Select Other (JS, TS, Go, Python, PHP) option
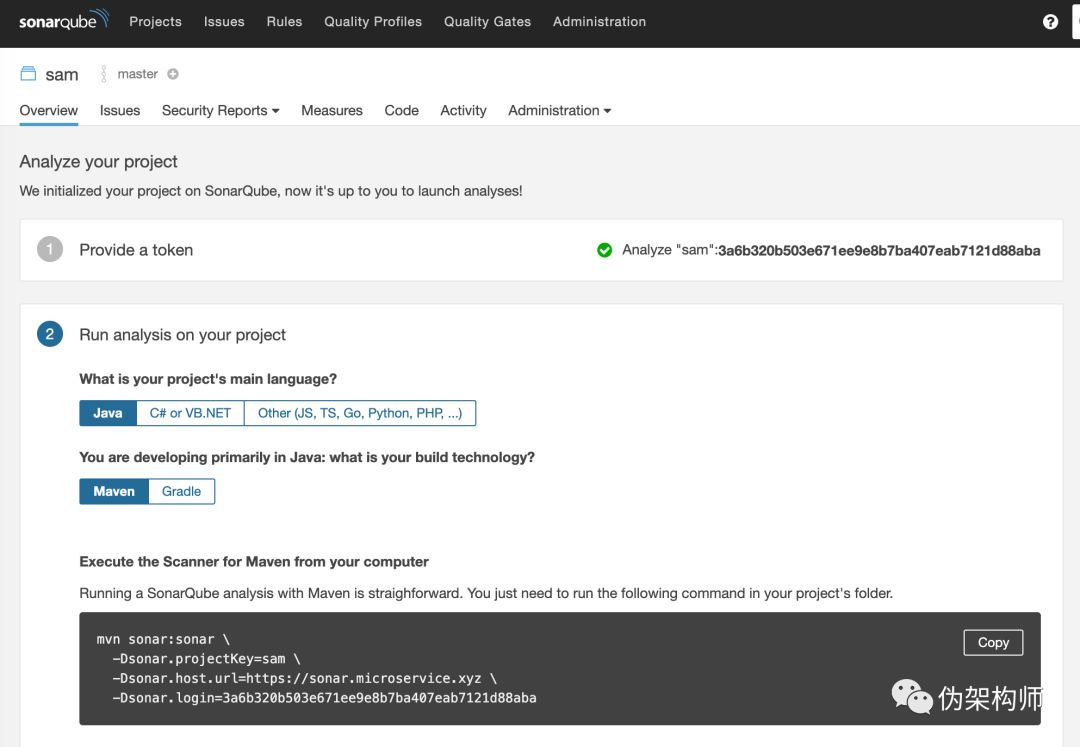 point(360,413)
